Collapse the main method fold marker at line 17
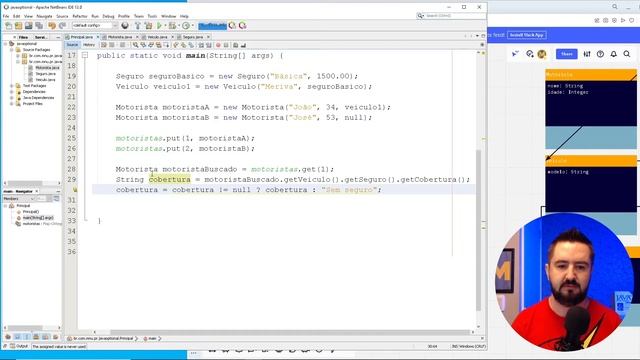This screenshot has height=360, width=640. coord(85,55)
